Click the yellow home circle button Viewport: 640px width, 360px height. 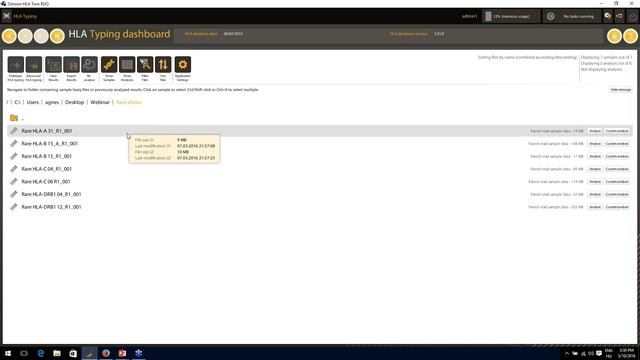coord(57,36)
